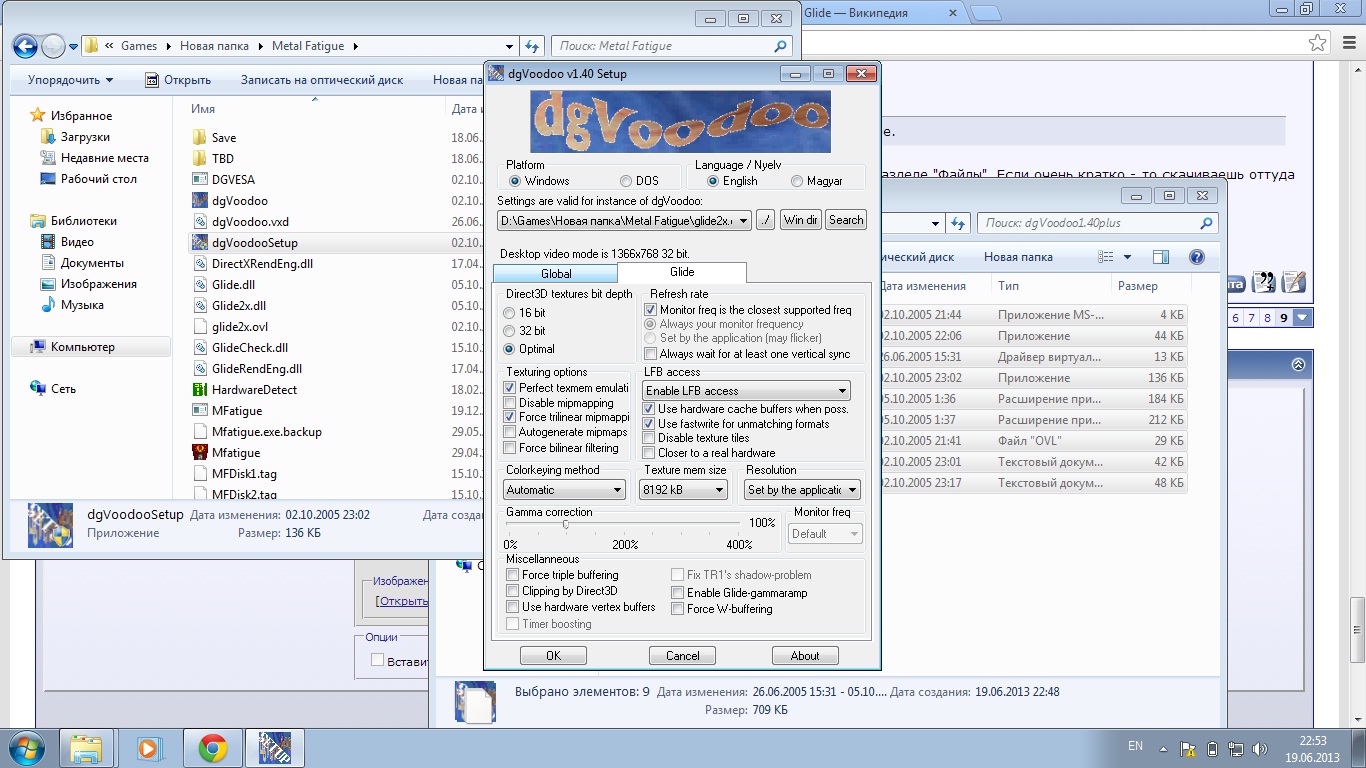Select the Save folder icon
Screen dimensions: 1366x768
coord(198,138)
